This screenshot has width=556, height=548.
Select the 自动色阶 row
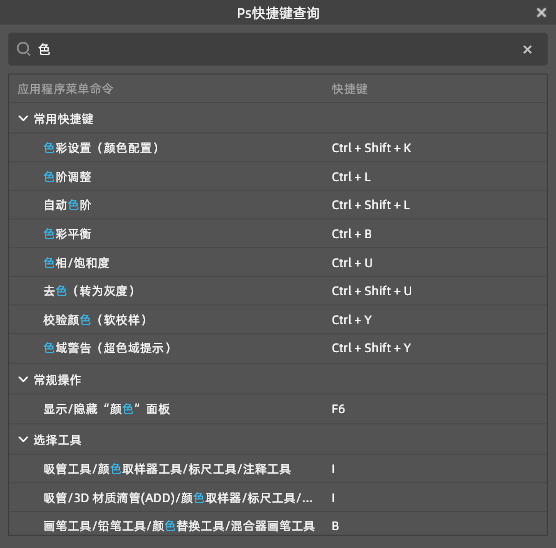[x=278, y=205]
